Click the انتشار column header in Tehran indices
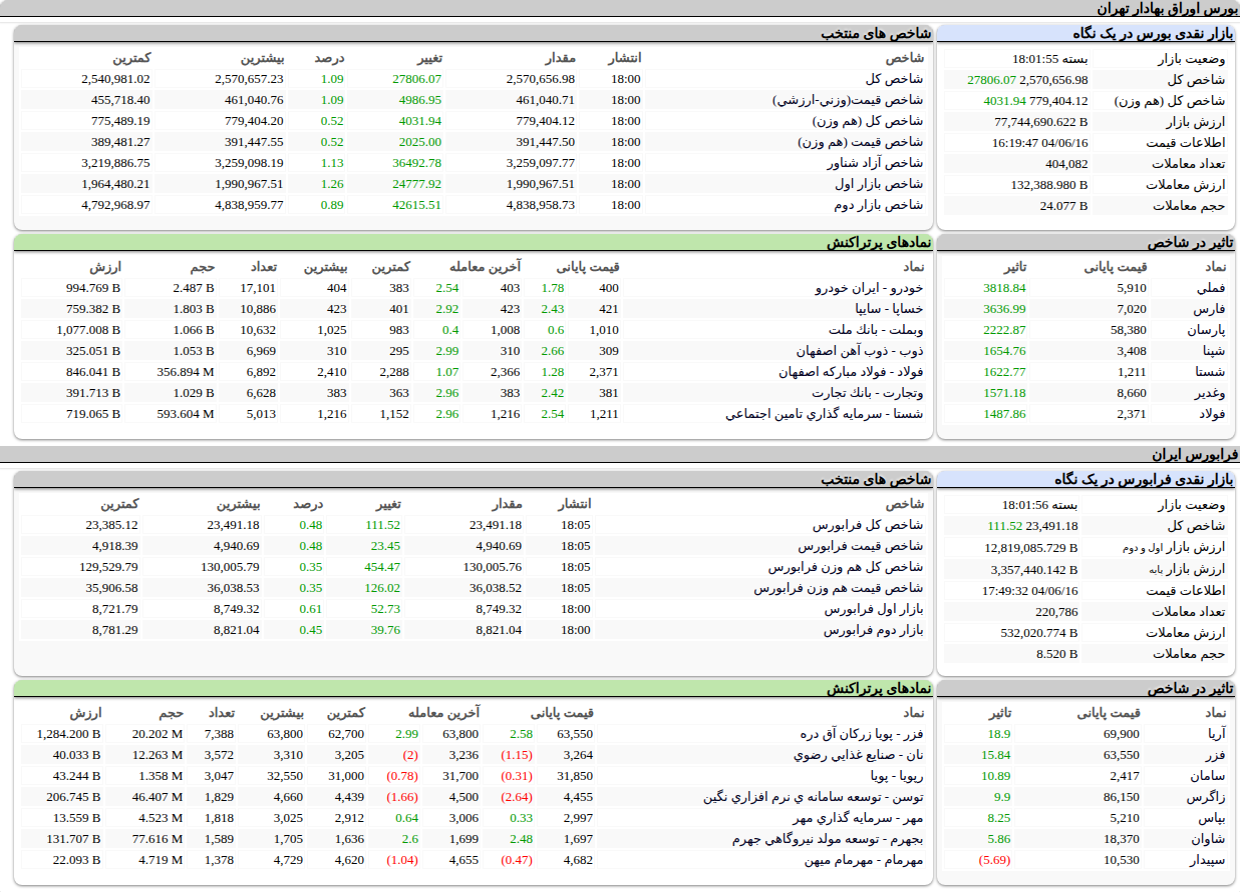This screenshot has height=892, width=1240. pyautogui.click(x=625, y=58)
